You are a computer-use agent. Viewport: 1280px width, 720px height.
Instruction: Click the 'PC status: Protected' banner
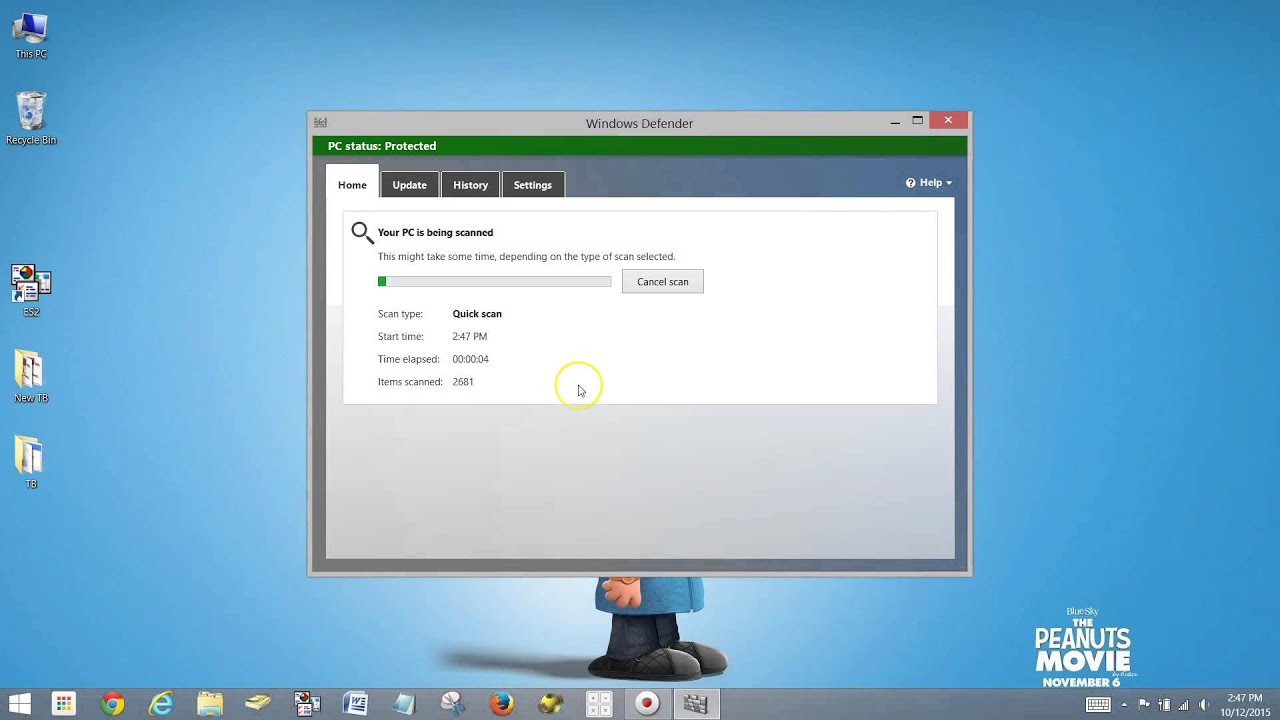(x=640, y=146)
